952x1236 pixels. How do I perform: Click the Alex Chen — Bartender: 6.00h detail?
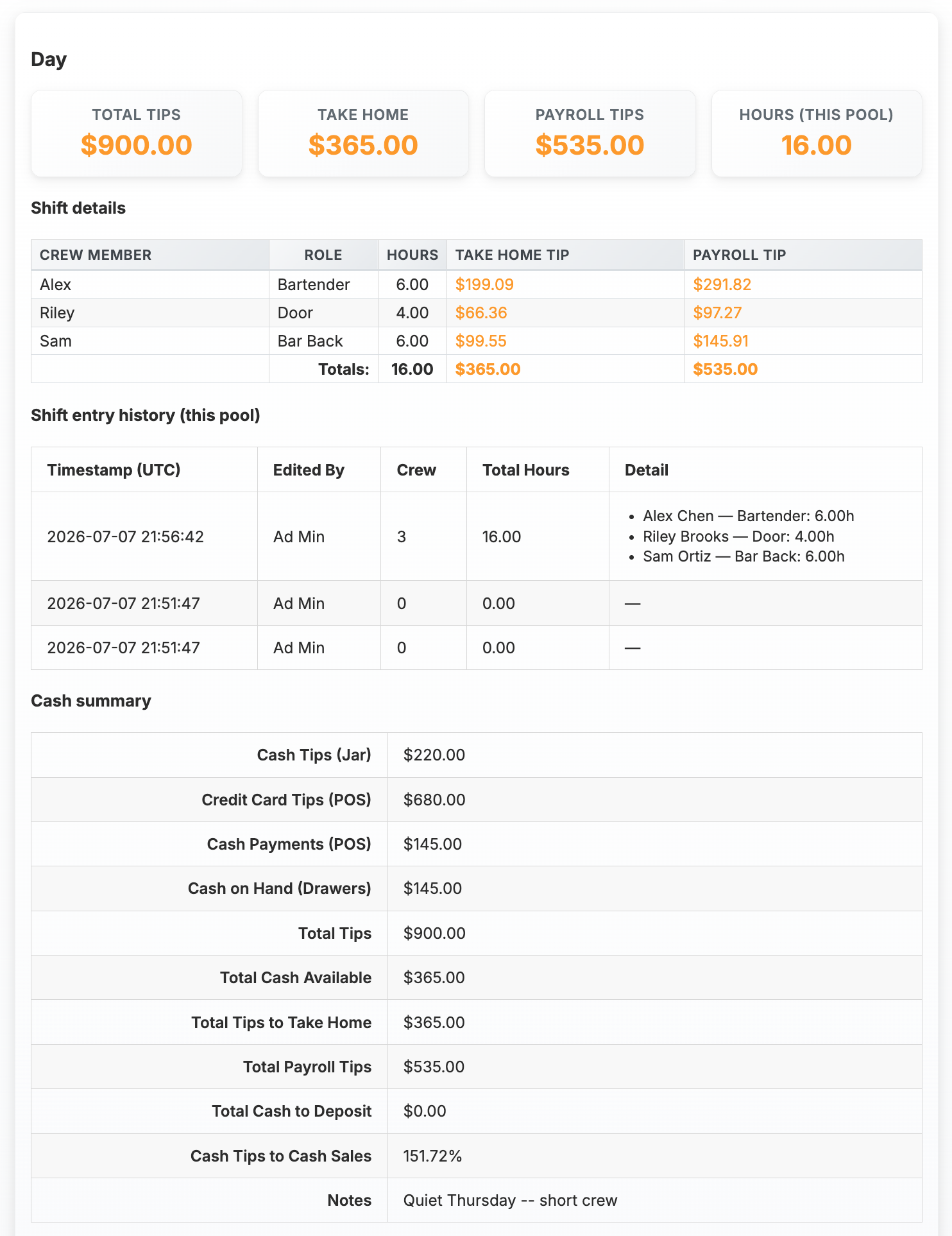pos(749,516)
